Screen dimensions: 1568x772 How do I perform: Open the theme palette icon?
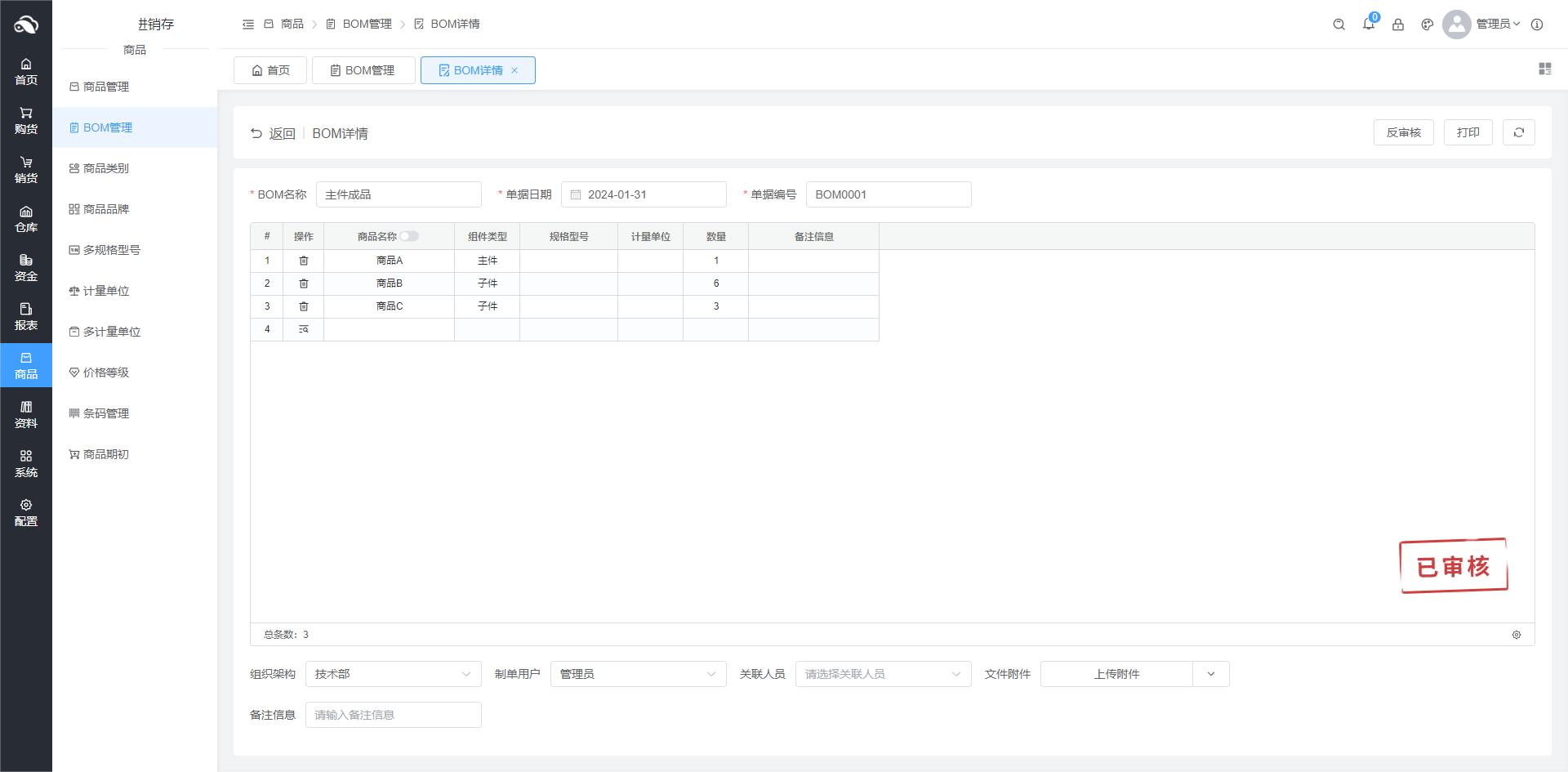coord(1428,25)
